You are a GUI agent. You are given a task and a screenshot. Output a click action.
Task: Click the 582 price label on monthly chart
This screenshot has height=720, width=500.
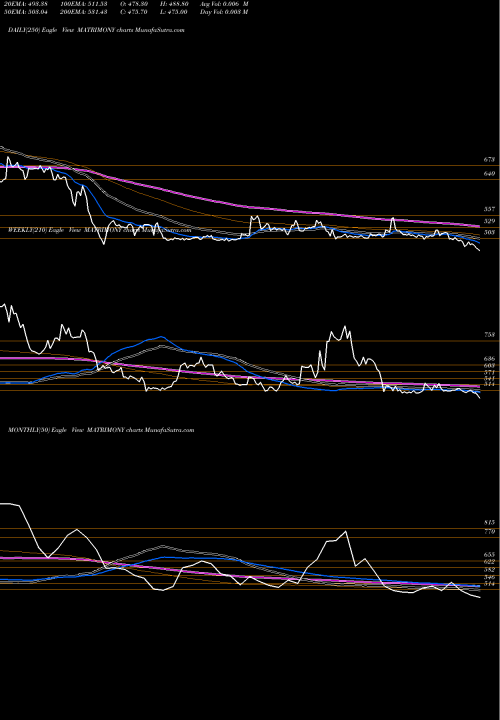pos(489,569)
